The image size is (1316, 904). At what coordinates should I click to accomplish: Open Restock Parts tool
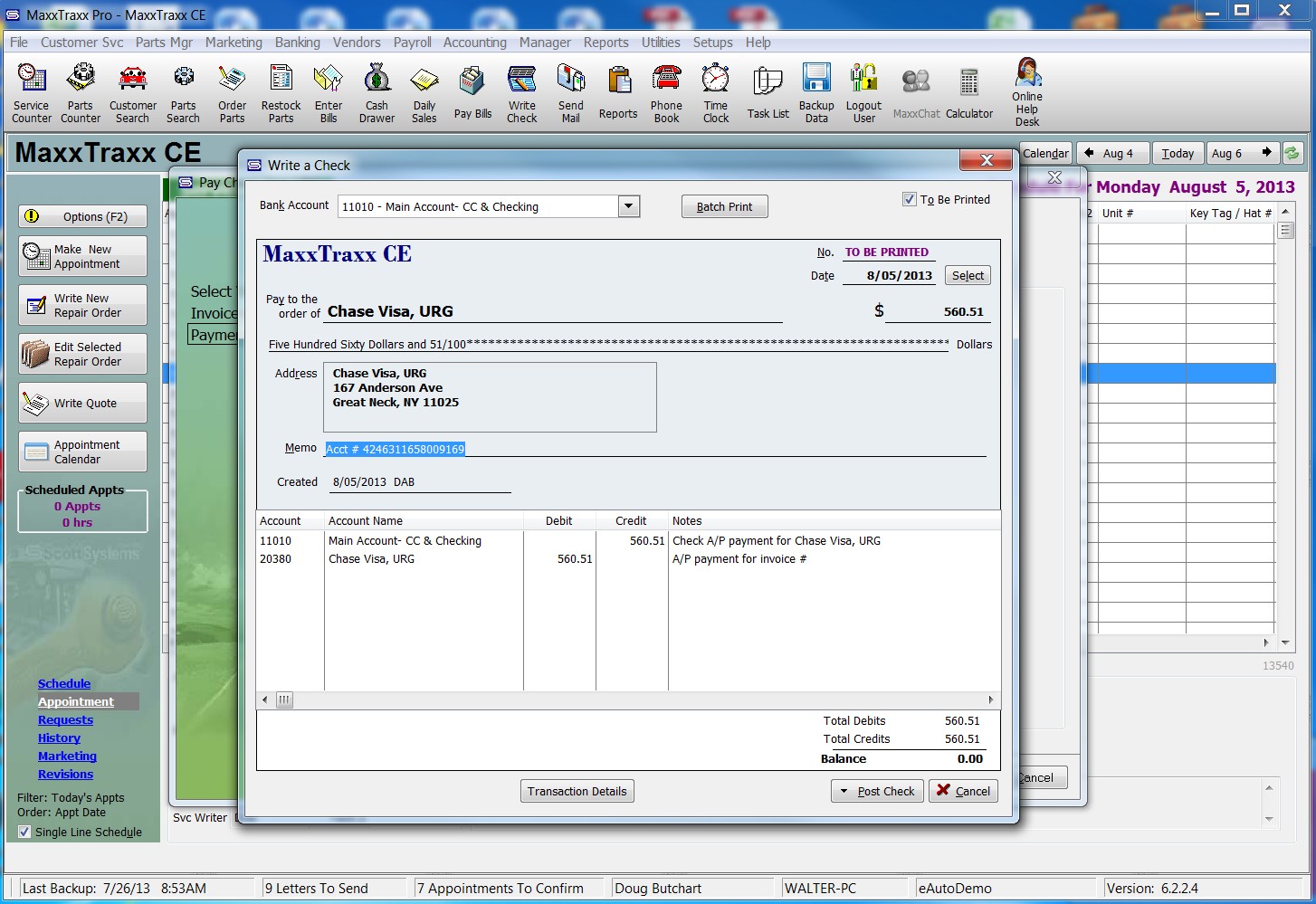click(x=281, y=93)
